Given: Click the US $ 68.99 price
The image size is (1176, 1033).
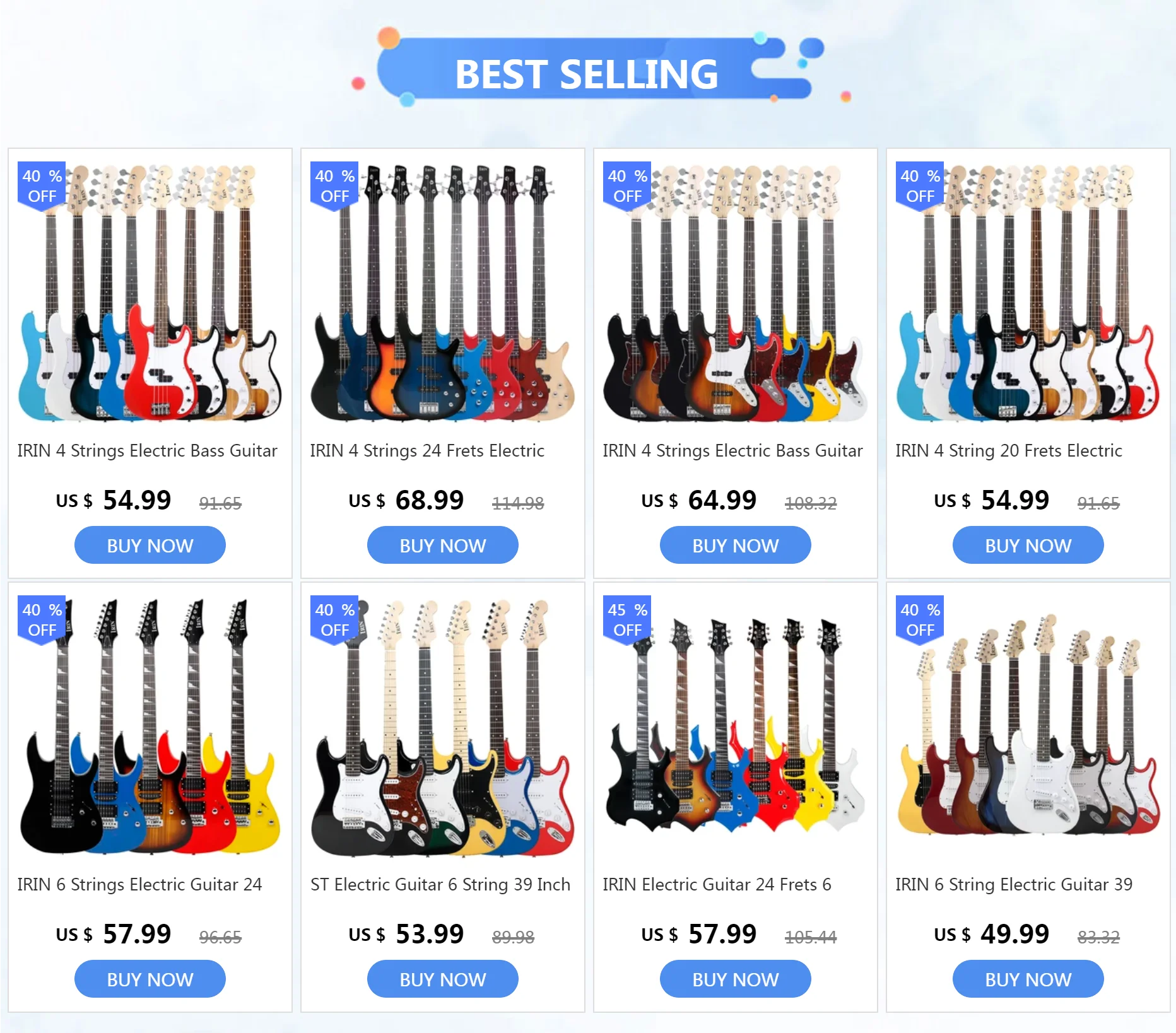Looking at the screenshot, I should pyautogui.click(x=406, y=501).
